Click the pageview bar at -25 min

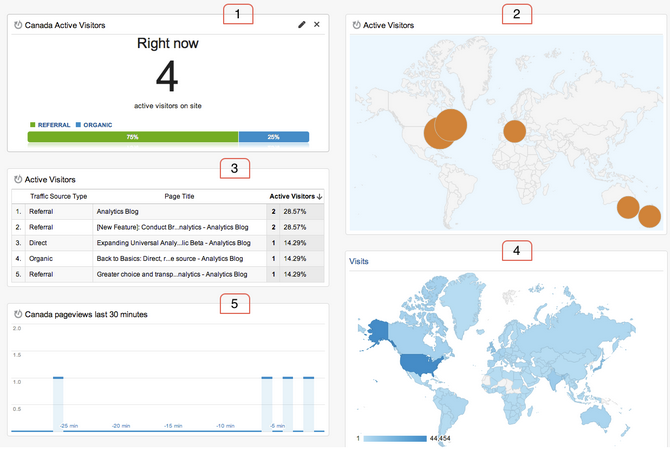coord(58,403)
